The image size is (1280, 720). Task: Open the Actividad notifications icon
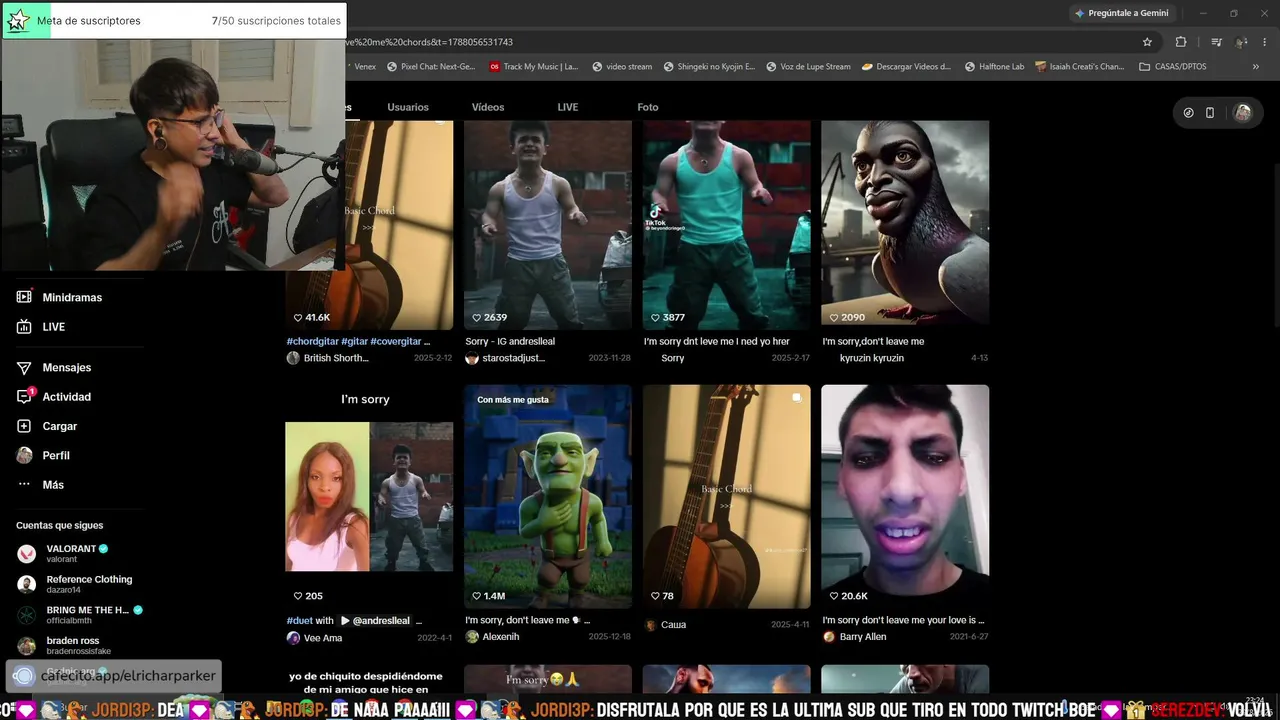point(24,397)
